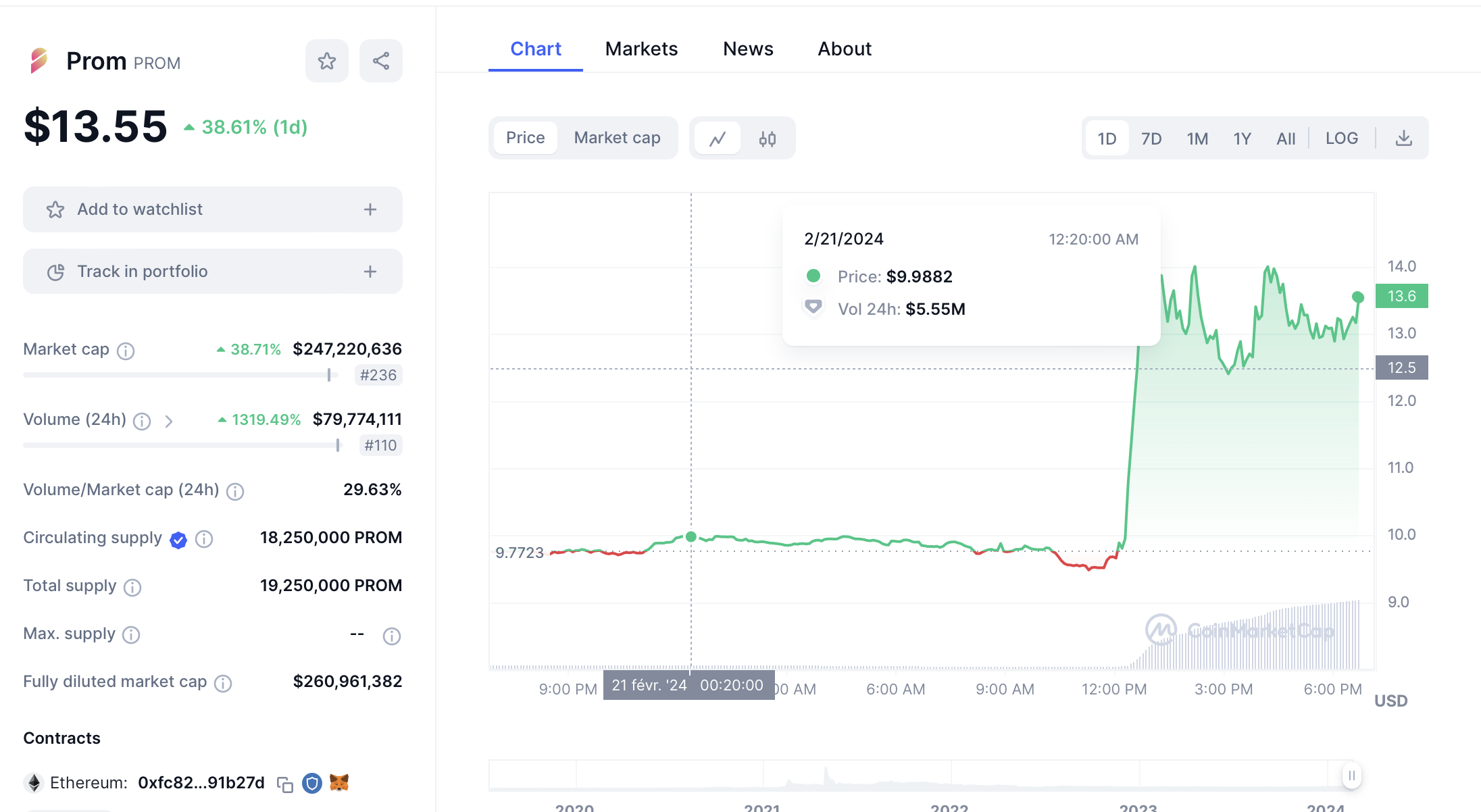
Task: Open the News tab
Action: click(x=748, y=49)
